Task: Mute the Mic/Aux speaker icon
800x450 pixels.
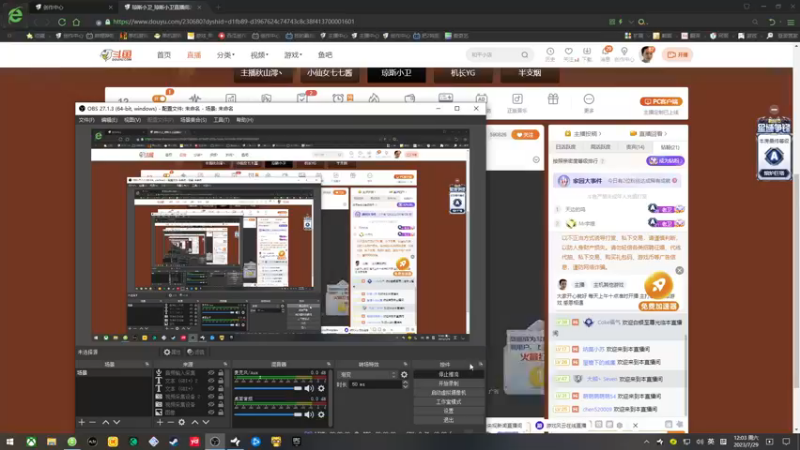Action: [x=309, y=388]
